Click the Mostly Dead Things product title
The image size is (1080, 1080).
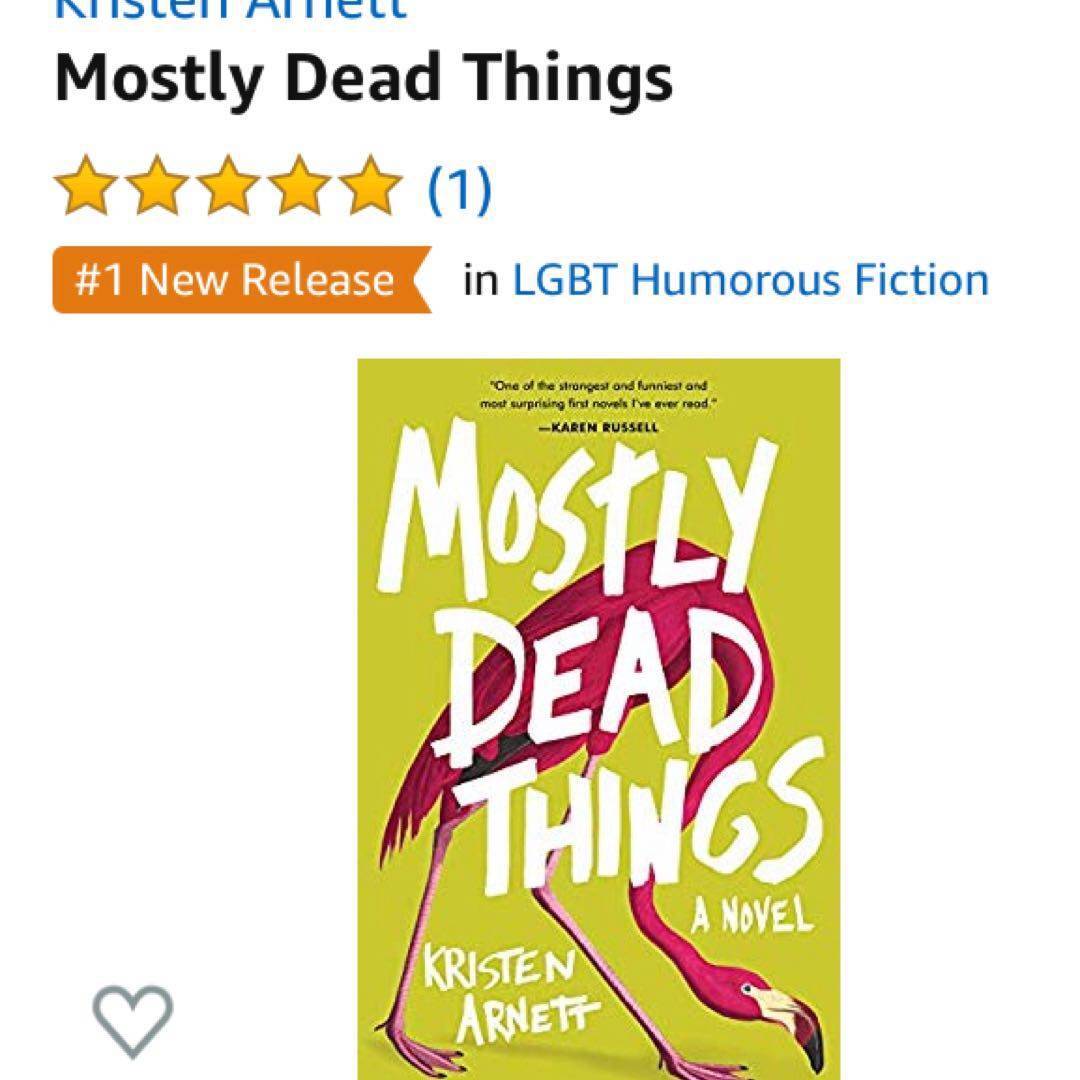pyautogui.click(x=363, y=79)
